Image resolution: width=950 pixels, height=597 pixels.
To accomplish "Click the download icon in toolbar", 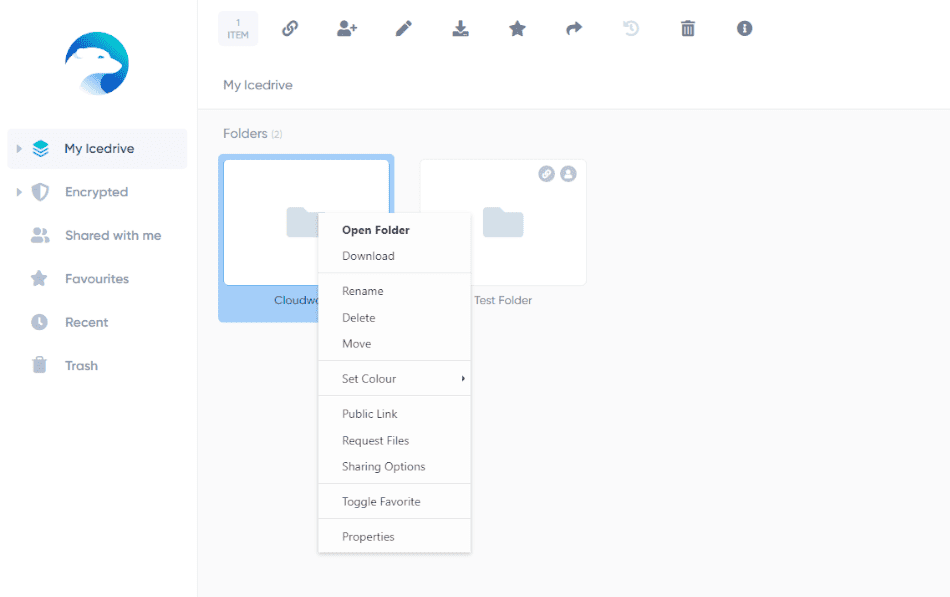I will 460,28.
